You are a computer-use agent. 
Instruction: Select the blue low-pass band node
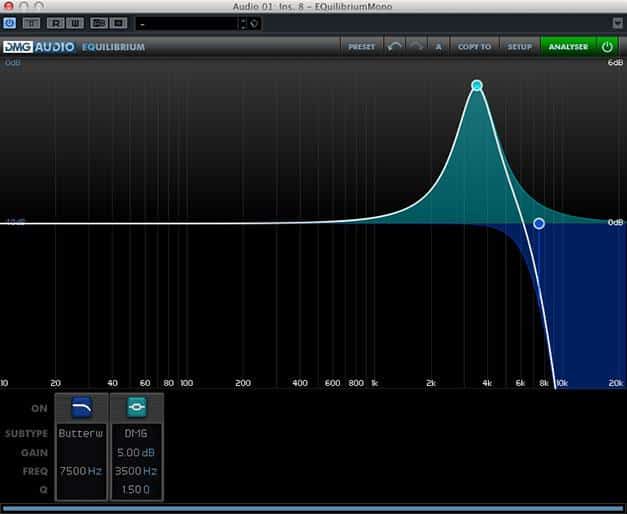[539, 223]
